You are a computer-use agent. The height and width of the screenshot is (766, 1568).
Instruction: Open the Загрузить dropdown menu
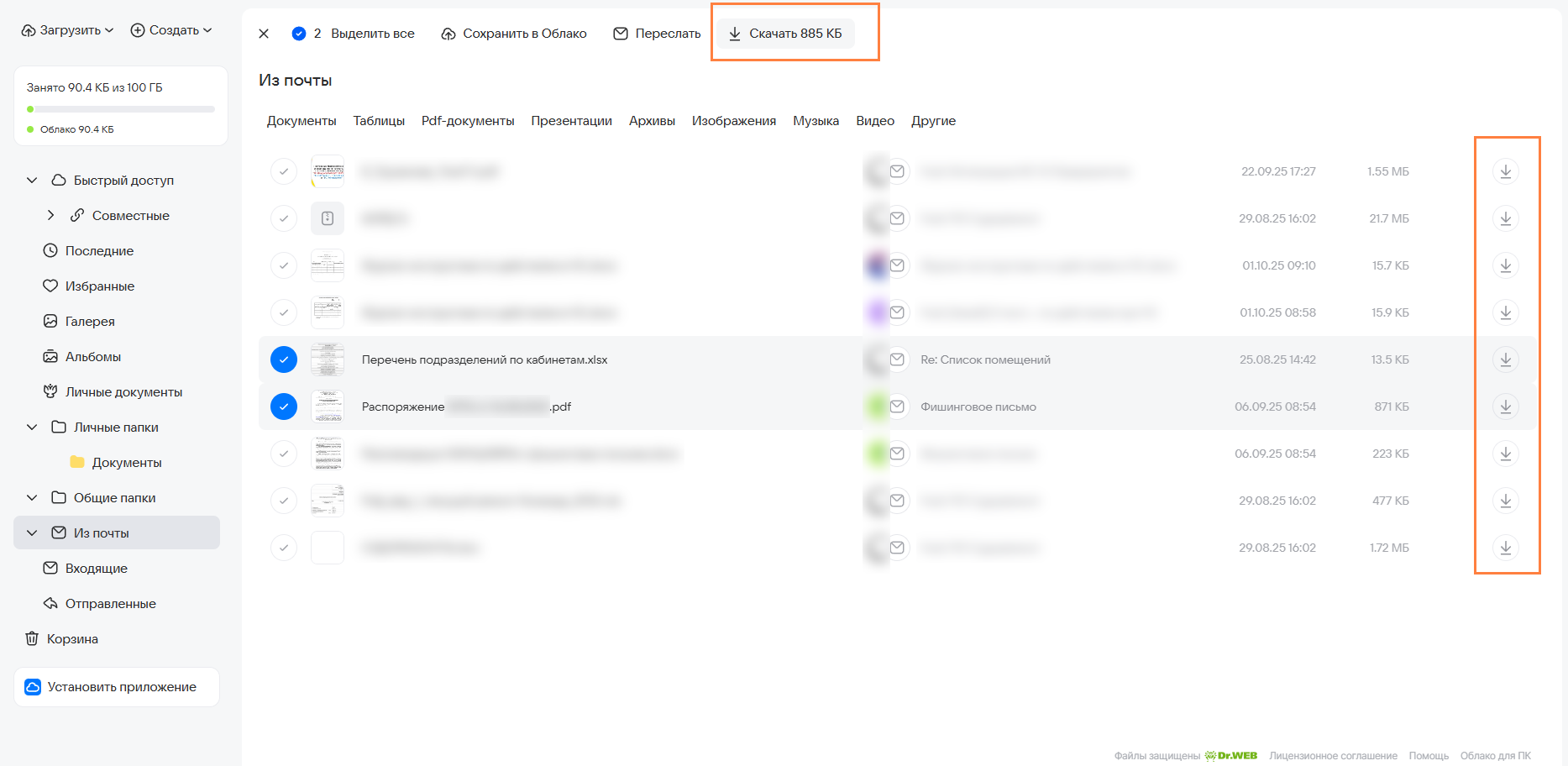(67, 30)
